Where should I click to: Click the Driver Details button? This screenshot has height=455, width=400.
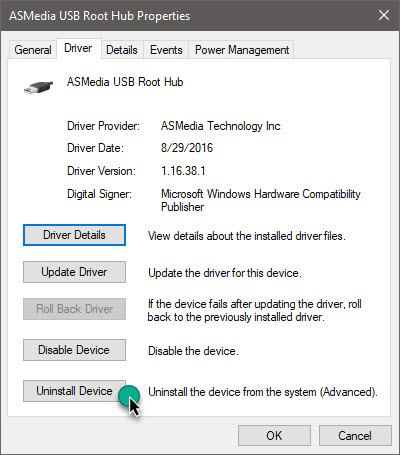pyautogui.click(x=74, y=235)
